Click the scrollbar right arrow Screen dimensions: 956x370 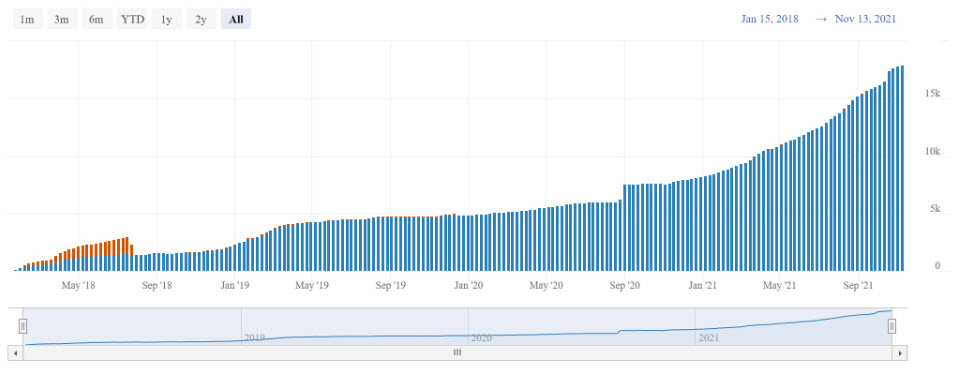[899, 352]
